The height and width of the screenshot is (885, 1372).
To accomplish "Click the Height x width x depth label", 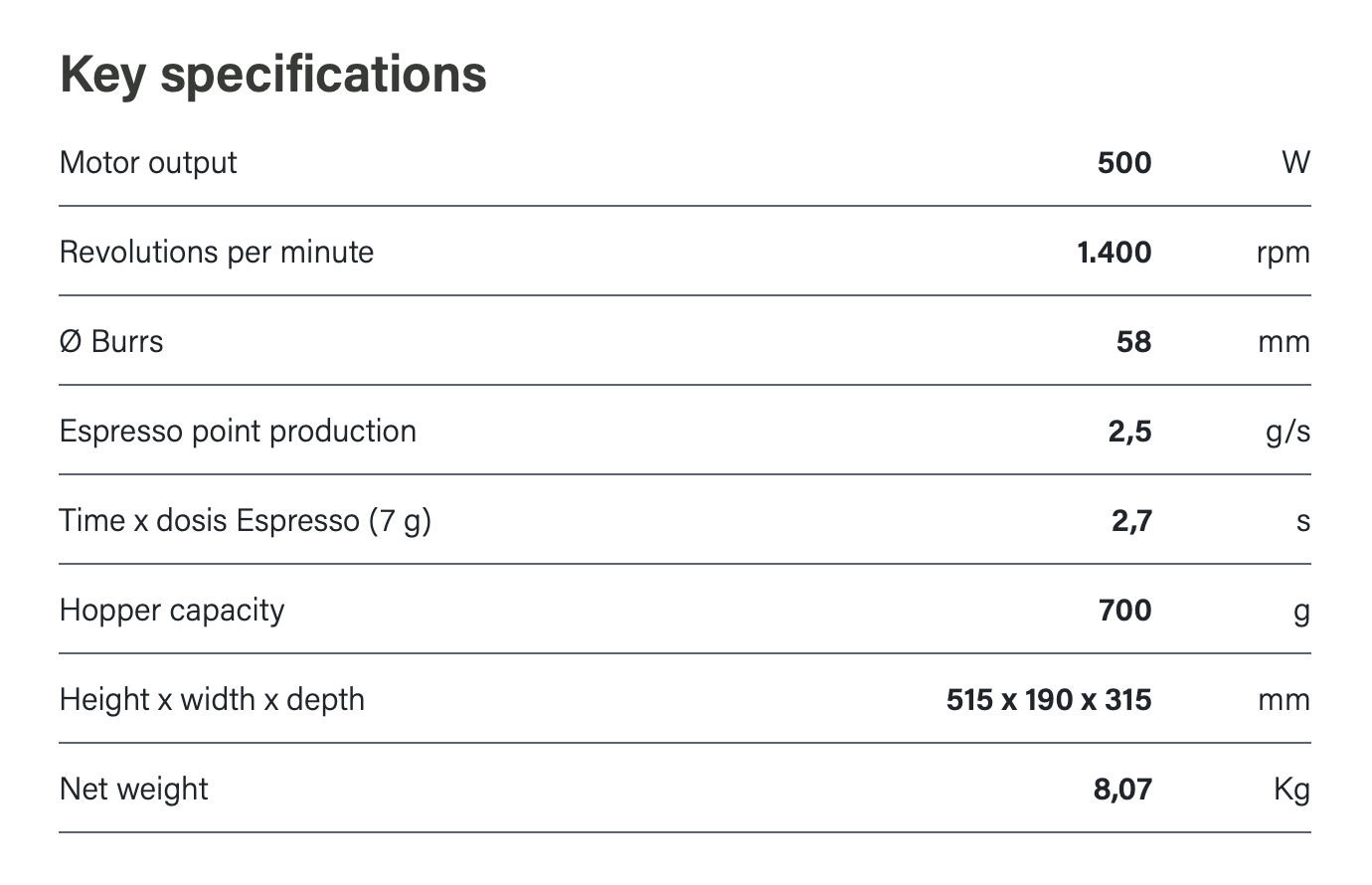I will (x=212, y=699).
